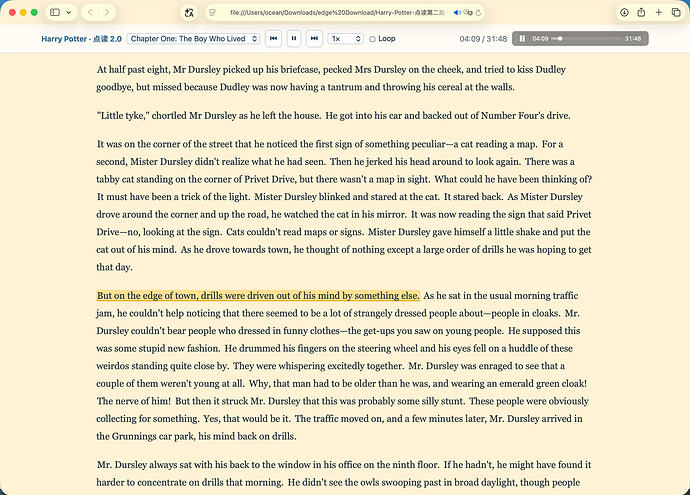Image resolution: width=690 pixels, height=495 pixels.
Task: Click sentence "Cats couldn't read maps or signs."
Action: tap(295, 232)
